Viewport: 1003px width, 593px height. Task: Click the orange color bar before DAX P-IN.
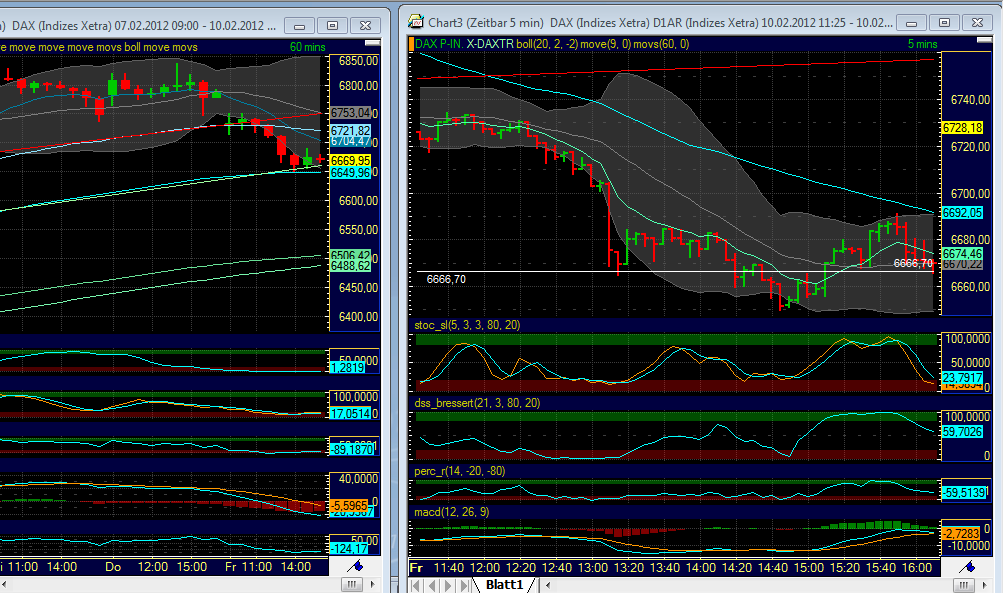pos(411,44)
